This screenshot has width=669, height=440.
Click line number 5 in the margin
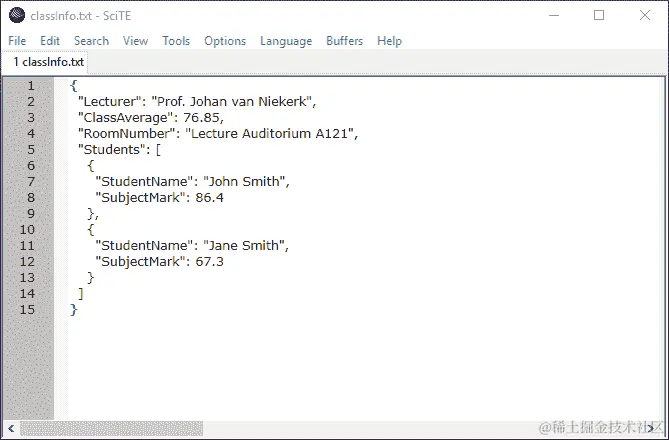pyautogui.click(x=31, y=150)
